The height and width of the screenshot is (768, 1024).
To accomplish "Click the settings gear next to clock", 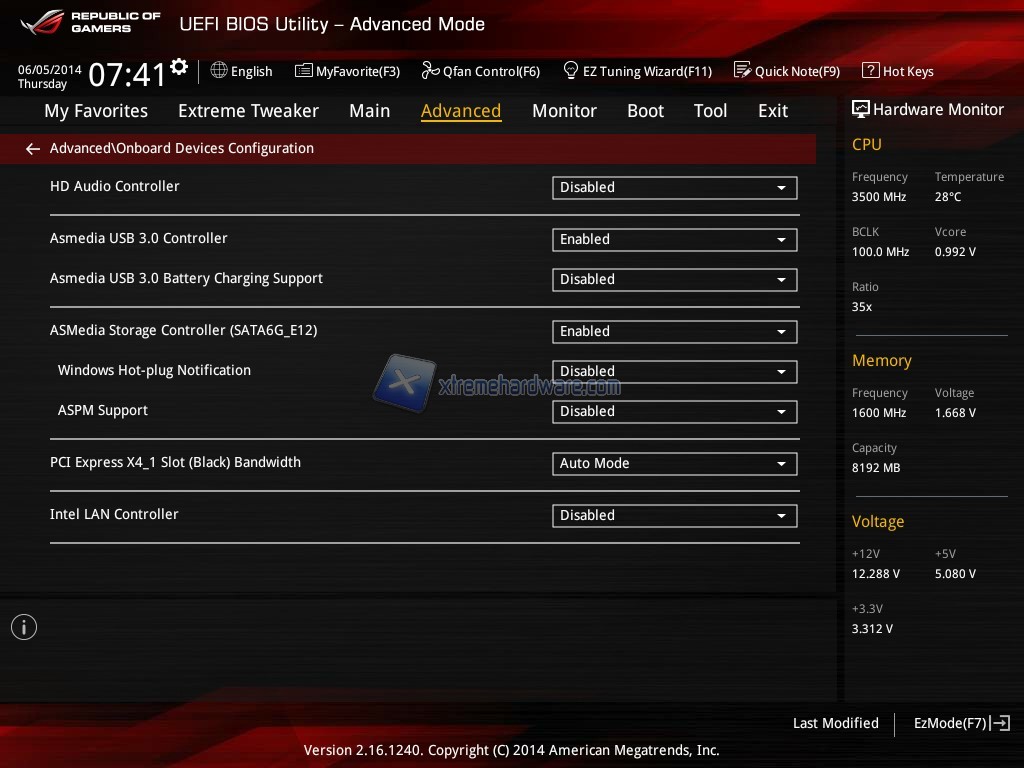I will tap(179, 67).
